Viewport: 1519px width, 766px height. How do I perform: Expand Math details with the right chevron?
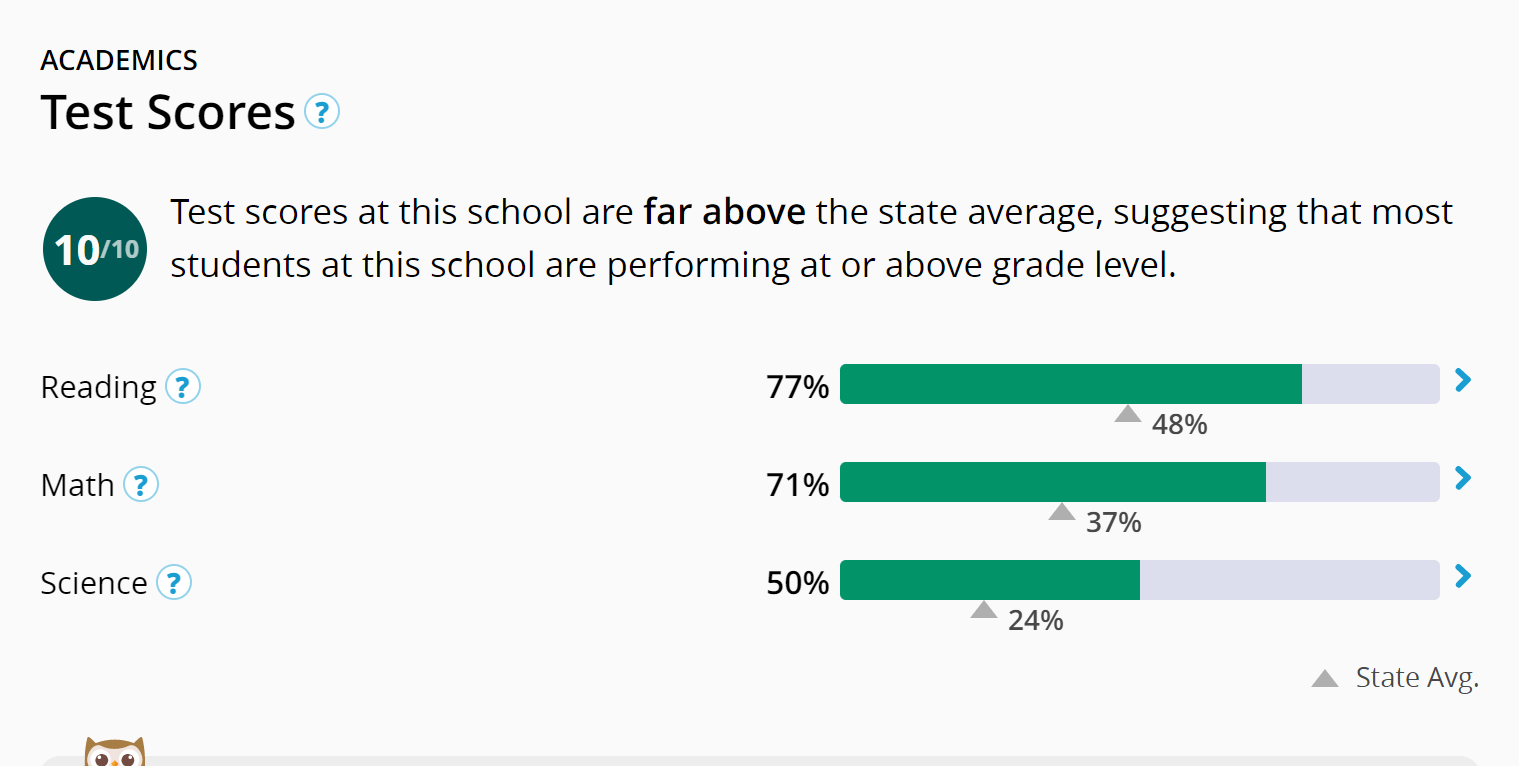pyautogui.click(x=1463, y=478)
